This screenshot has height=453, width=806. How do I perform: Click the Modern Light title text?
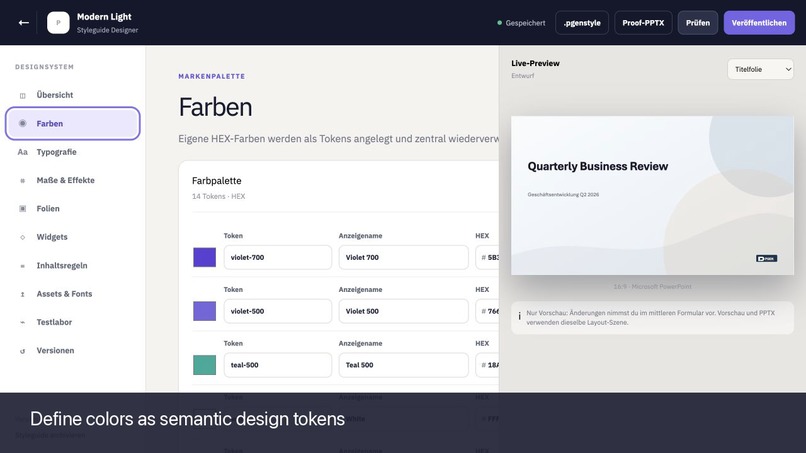[x=104, y=16]
